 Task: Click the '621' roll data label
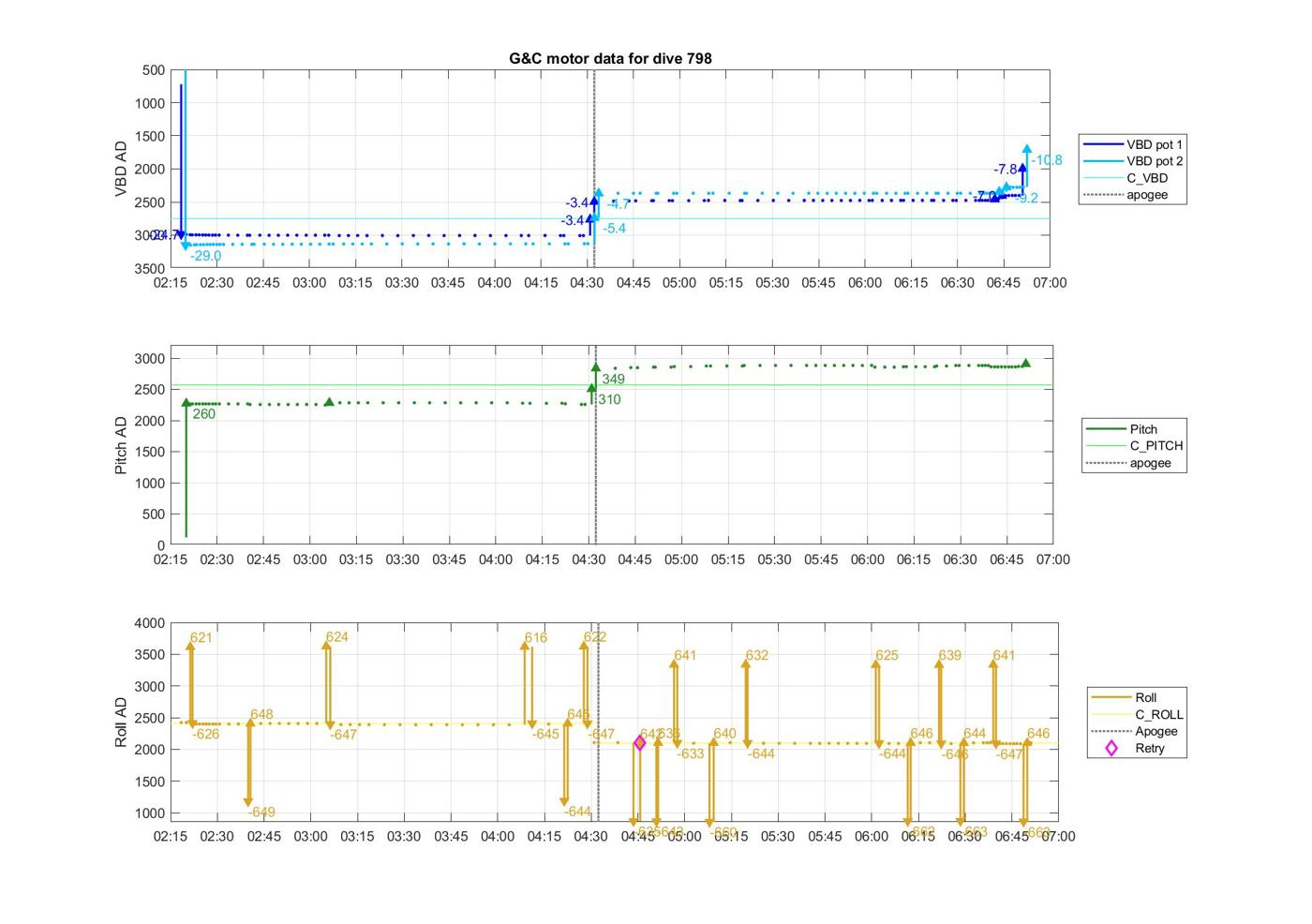pos(201,637)
